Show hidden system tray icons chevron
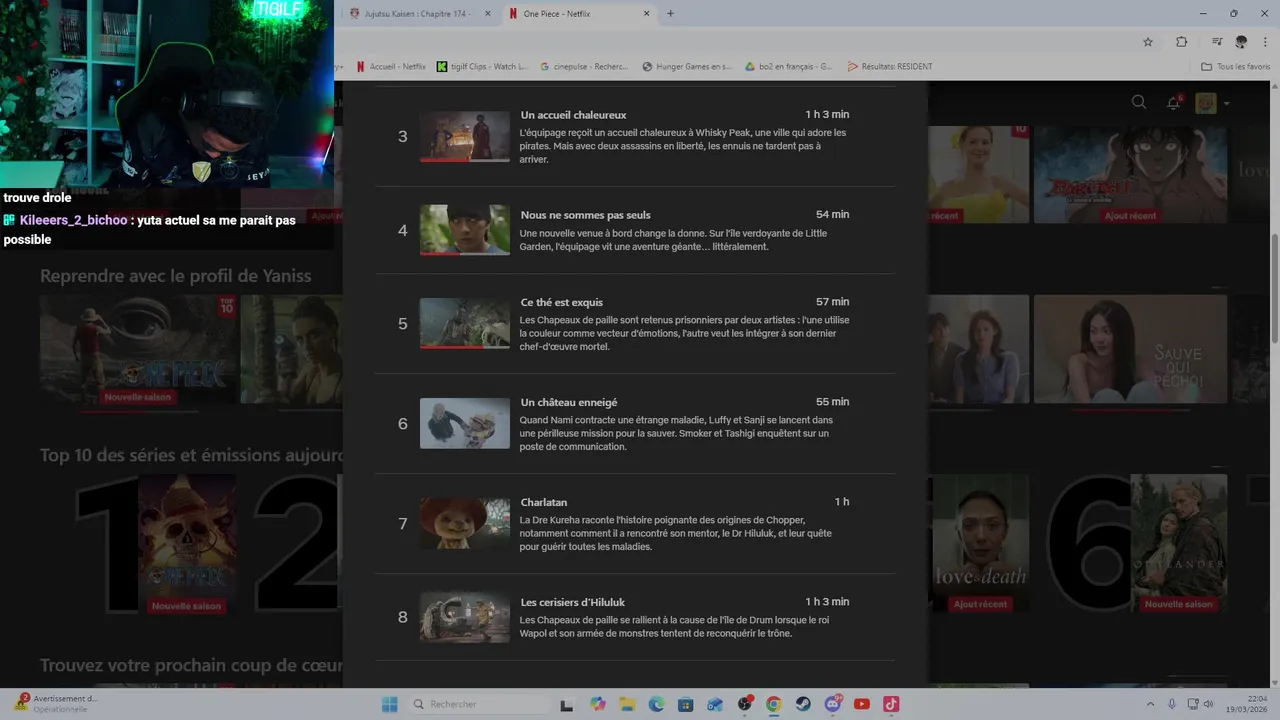This screenshot has width=1280, height=720. point(1150,704)
